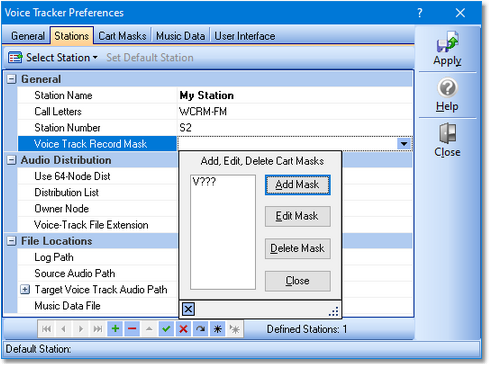
Task: Add a new station with the green plus
Action: tap(115, 329)
